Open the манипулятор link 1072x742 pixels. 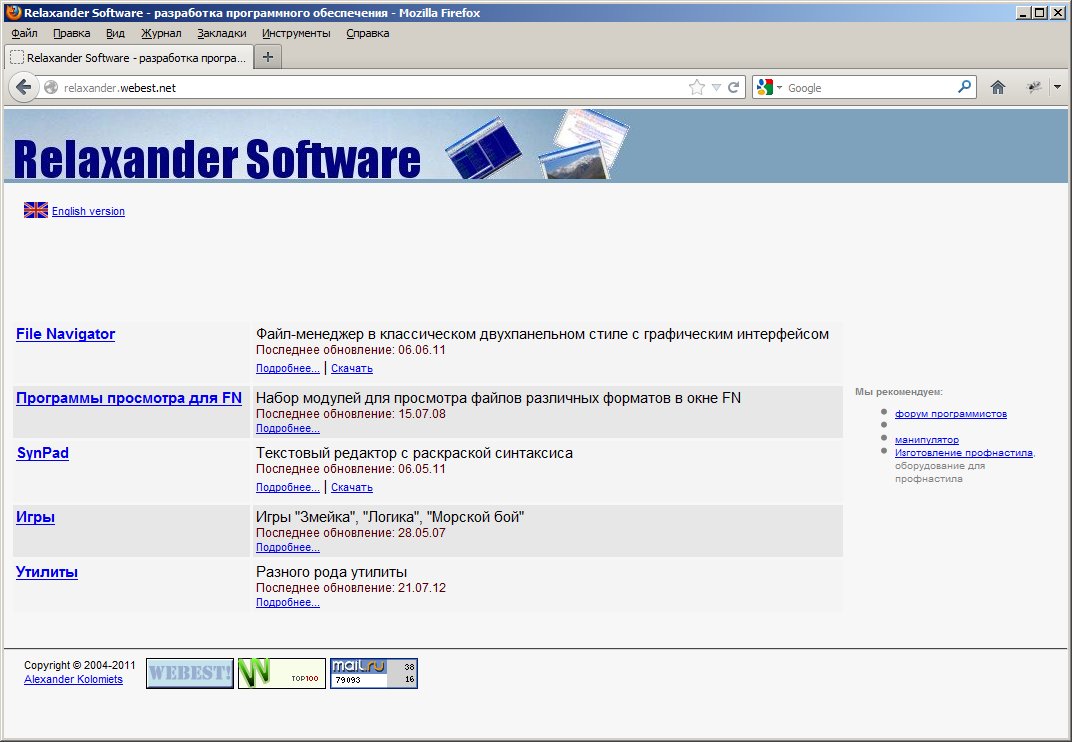point(926,440)
